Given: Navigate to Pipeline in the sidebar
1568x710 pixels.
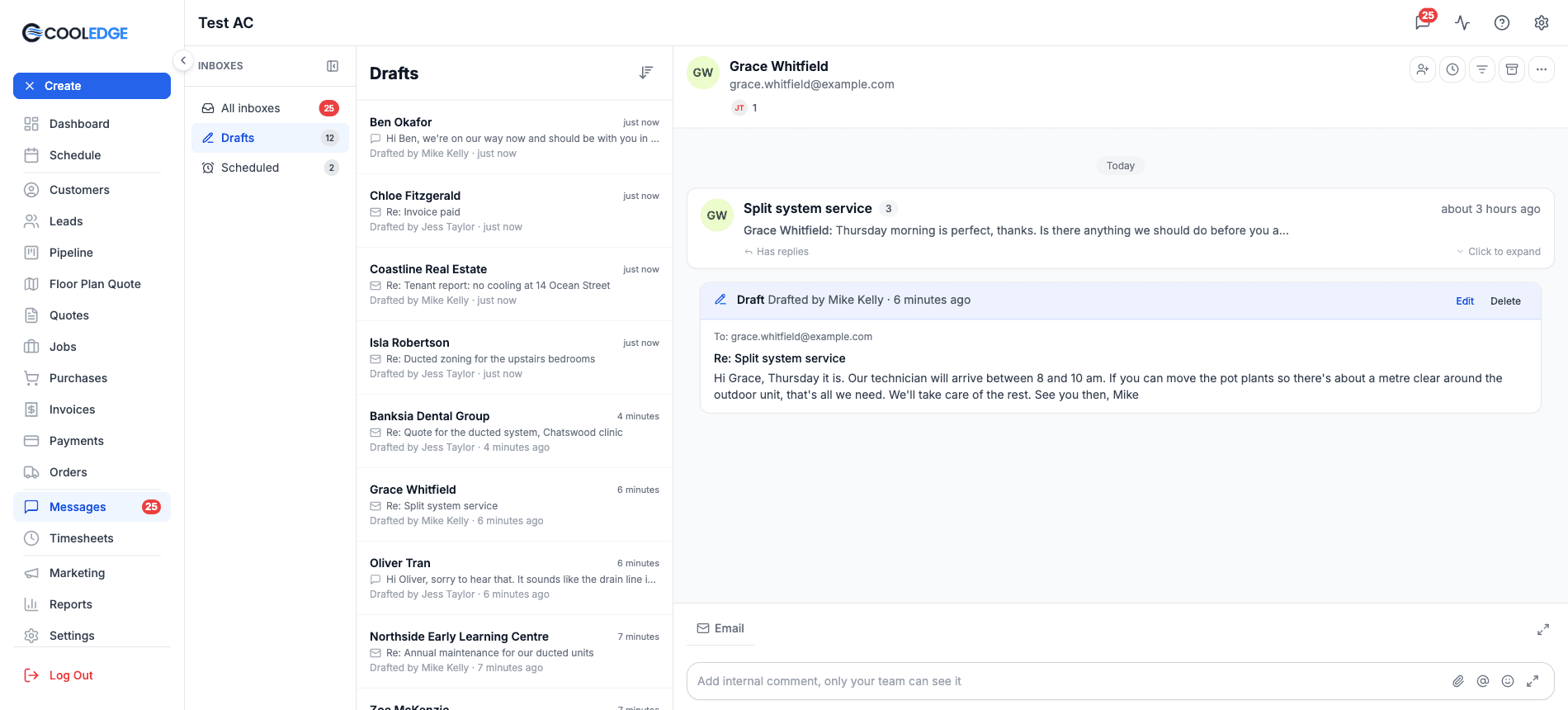Looking at the screenshot, I should click(x=92, y=253).
